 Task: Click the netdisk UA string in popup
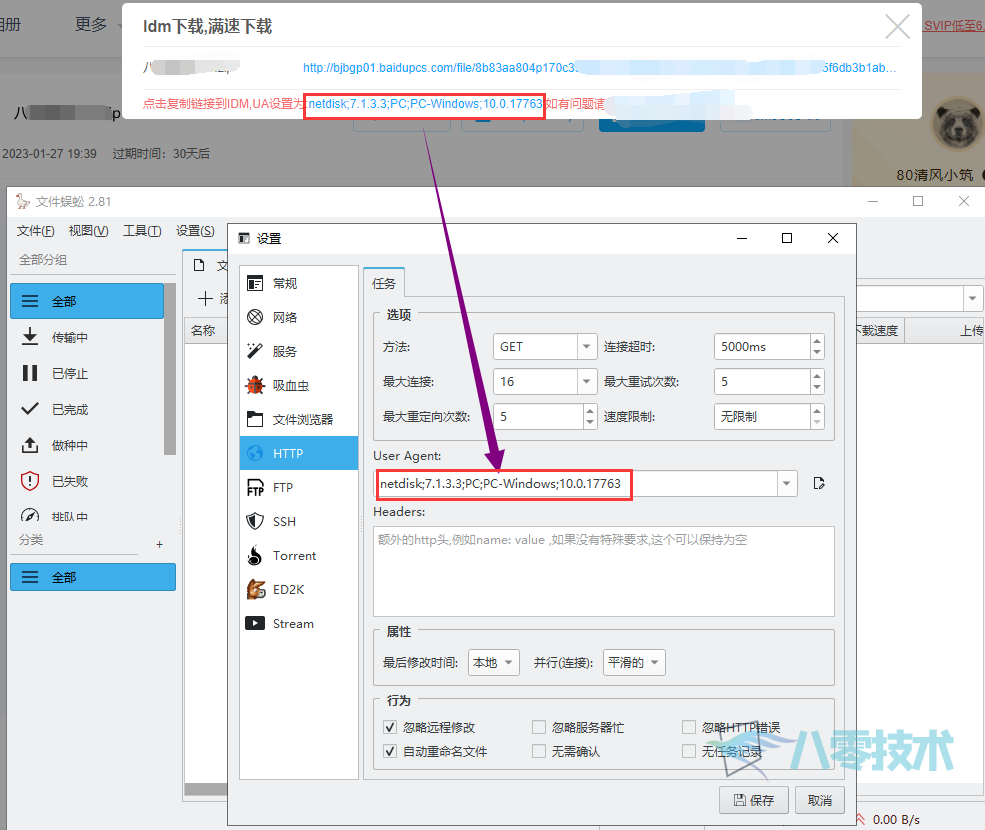[425, 104]
